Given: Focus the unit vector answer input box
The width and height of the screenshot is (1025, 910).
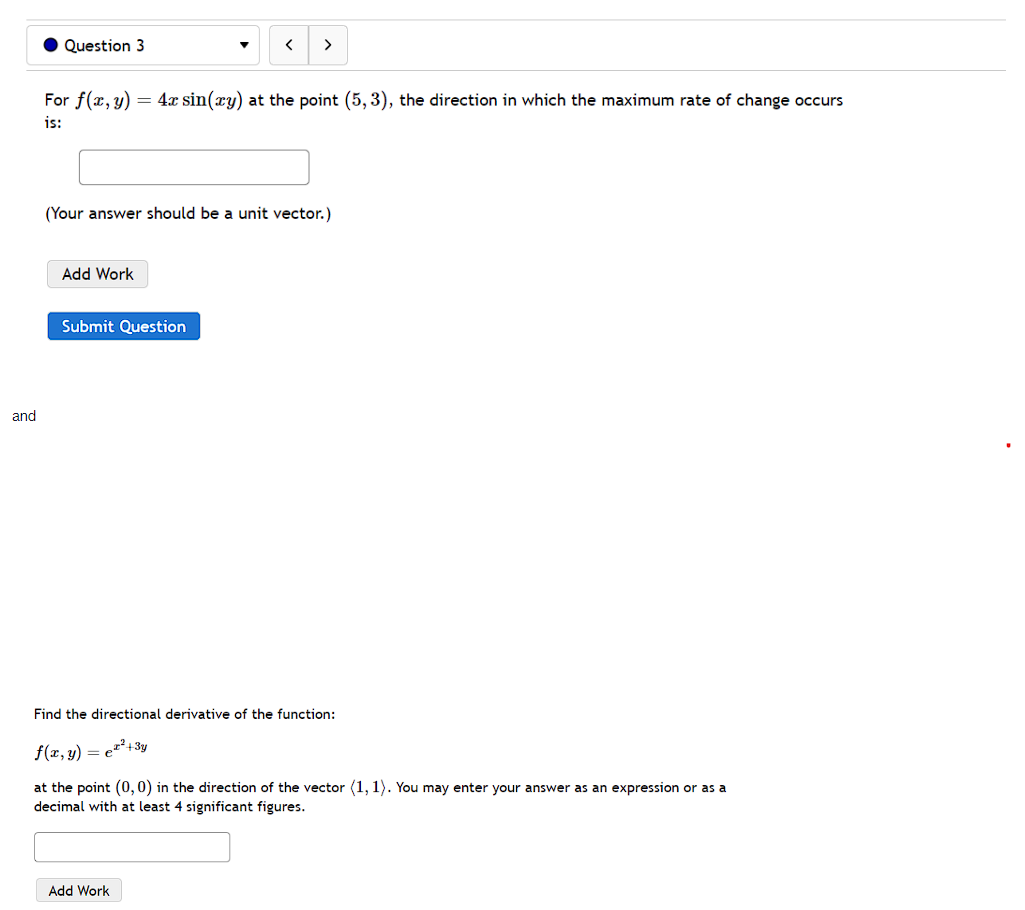Looking at the screenshot, I should [x=193, y=167].
